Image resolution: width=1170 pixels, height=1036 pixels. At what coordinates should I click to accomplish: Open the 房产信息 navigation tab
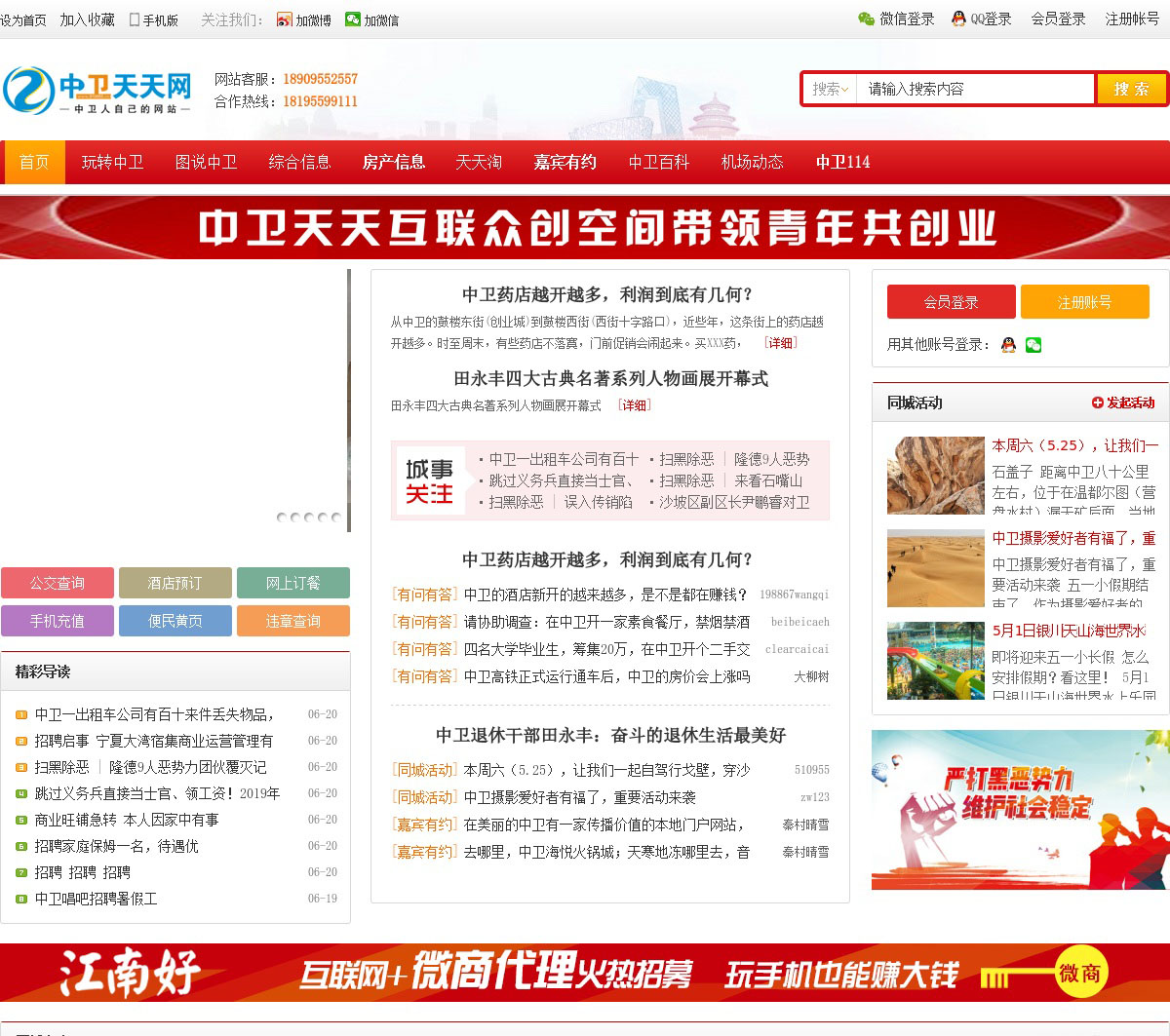click(x=393, y=162)
